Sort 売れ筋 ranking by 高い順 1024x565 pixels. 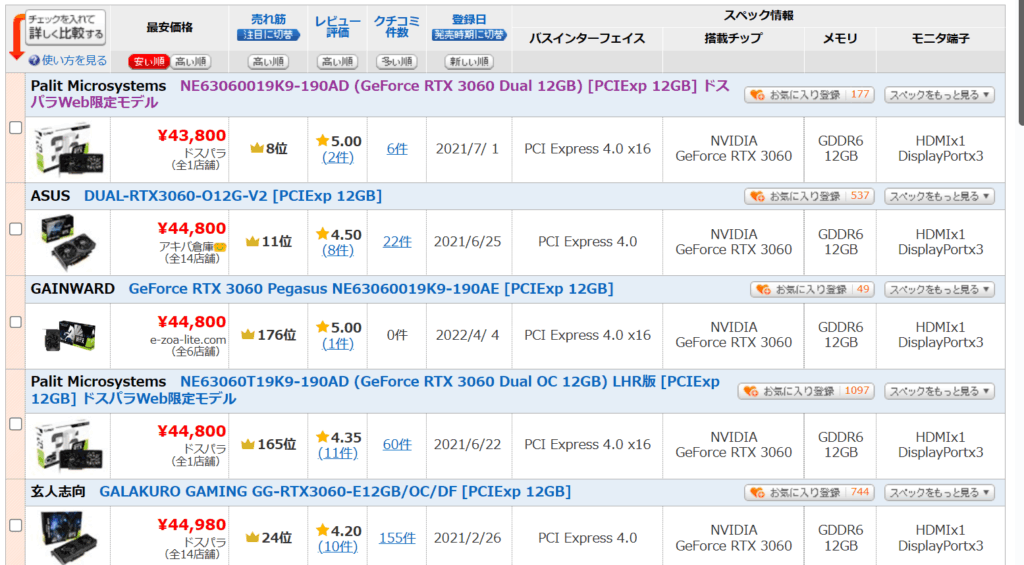tap(268, 61)
